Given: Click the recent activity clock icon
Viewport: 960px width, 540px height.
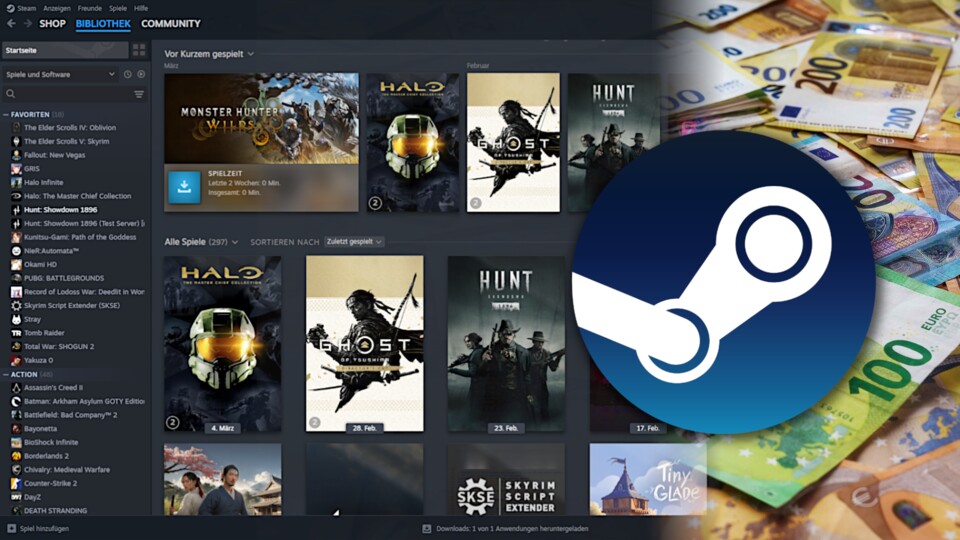Looking at the screenshot, I should [x=127, y=74].
